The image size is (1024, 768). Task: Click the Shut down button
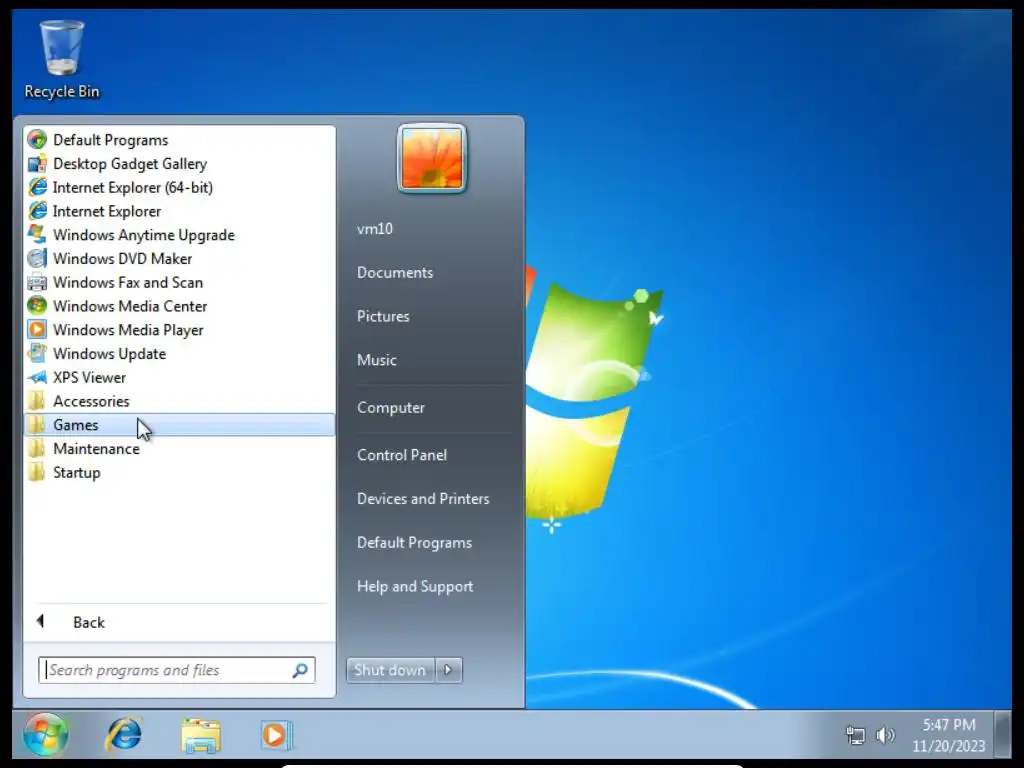point(390,670)
